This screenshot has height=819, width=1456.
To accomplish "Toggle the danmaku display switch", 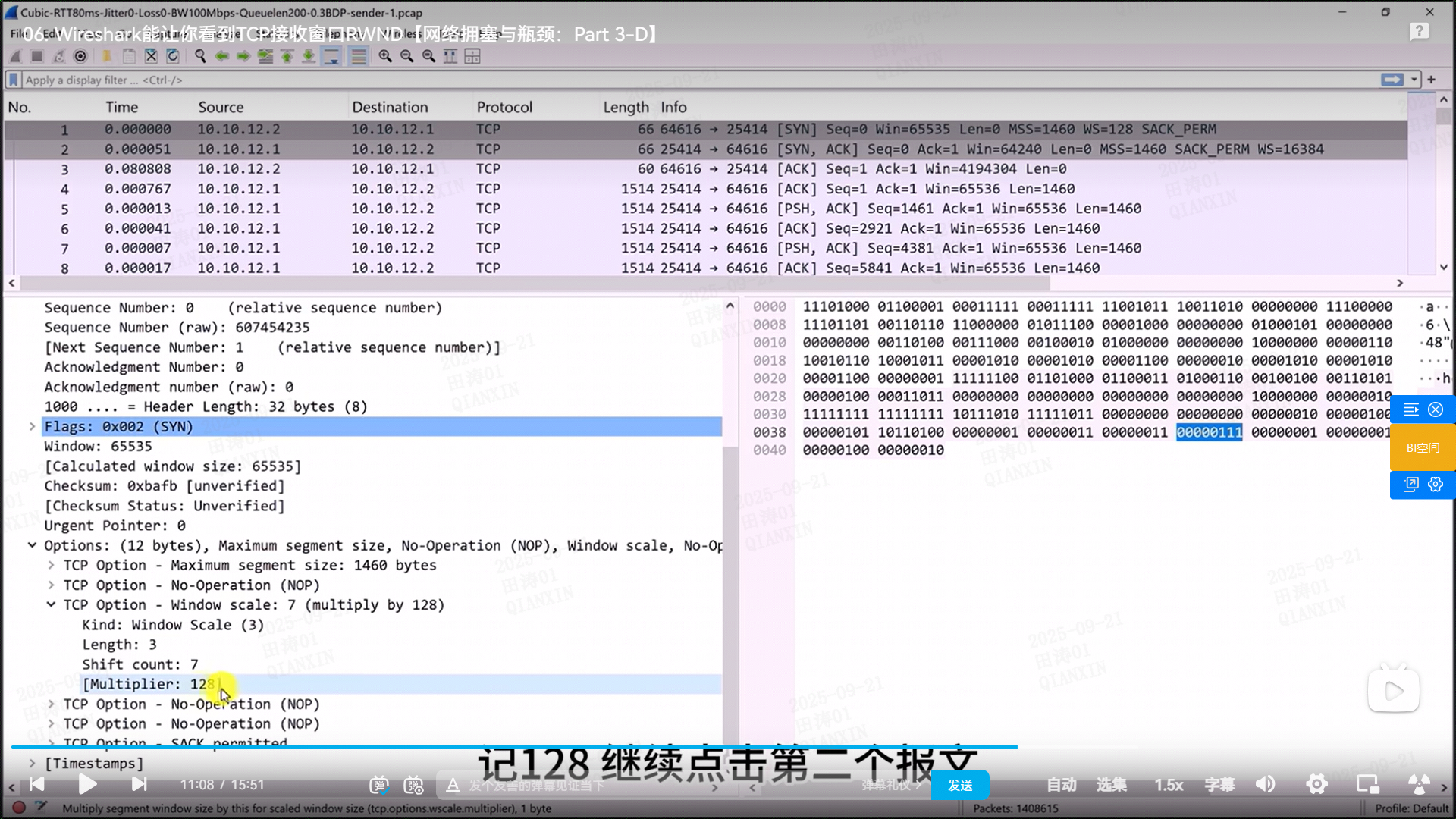I will pyautogui.click(x=379, y=785).
